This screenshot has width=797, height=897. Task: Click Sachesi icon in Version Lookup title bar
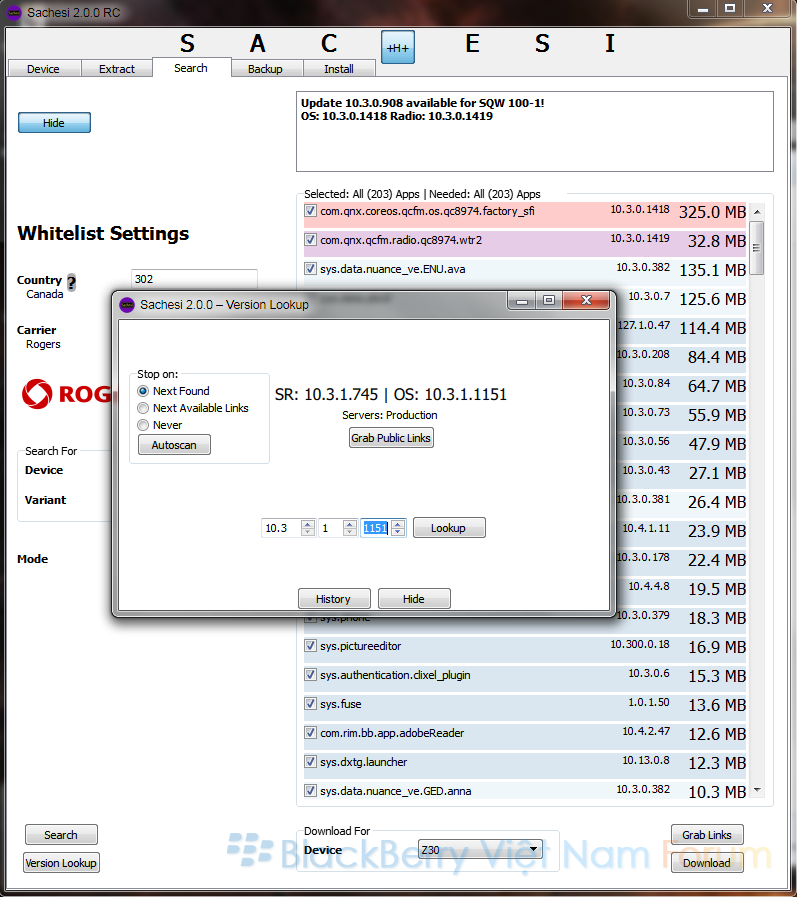pyautogui.click(x=126, y=305)
